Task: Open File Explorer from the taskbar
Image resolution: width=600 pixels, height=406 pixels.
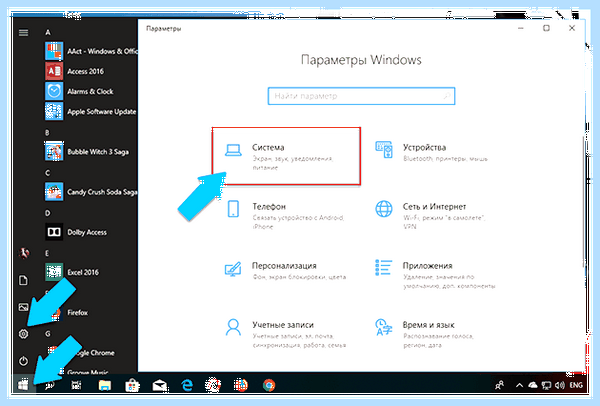Action: coord(104,385)
